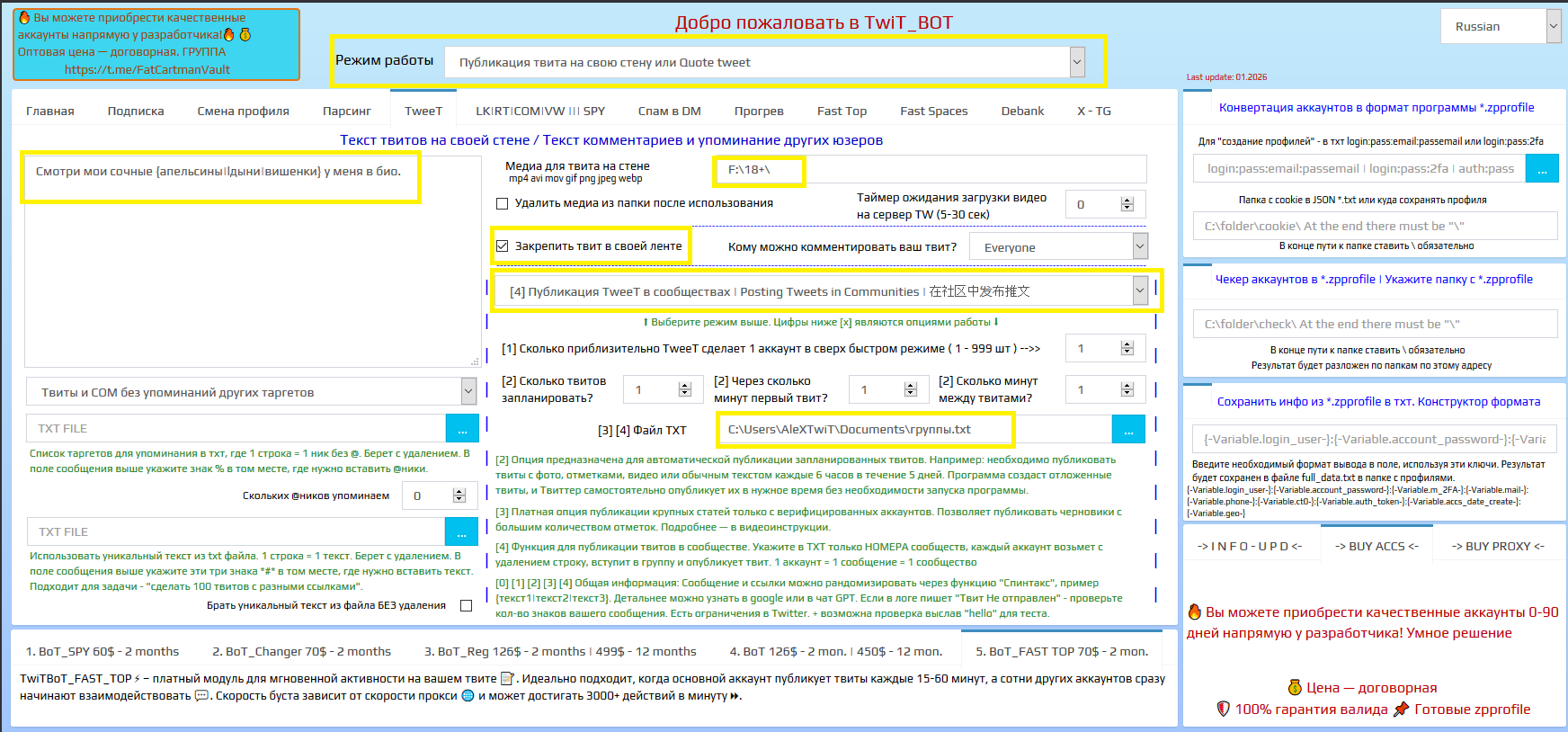Show '2. BoT_Changer 70$ - 2 months' tab
The width and height of the screenshot is (1568, 732).
(x=302, y=651)
